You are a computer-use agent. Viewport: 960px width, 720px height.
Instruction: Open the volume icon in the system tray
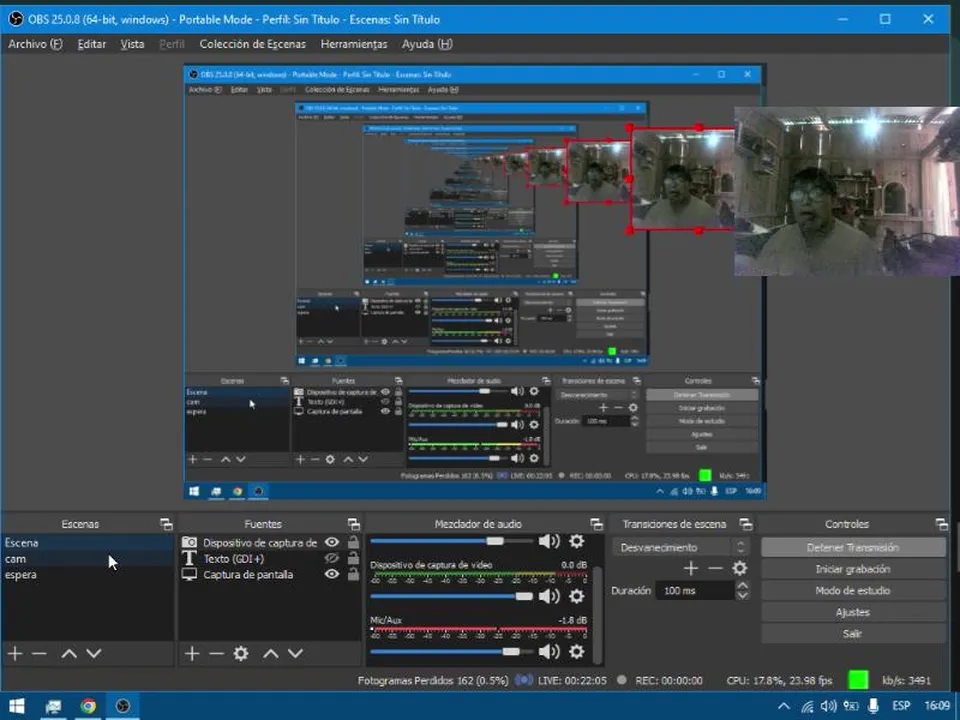[x=828, y=706]
